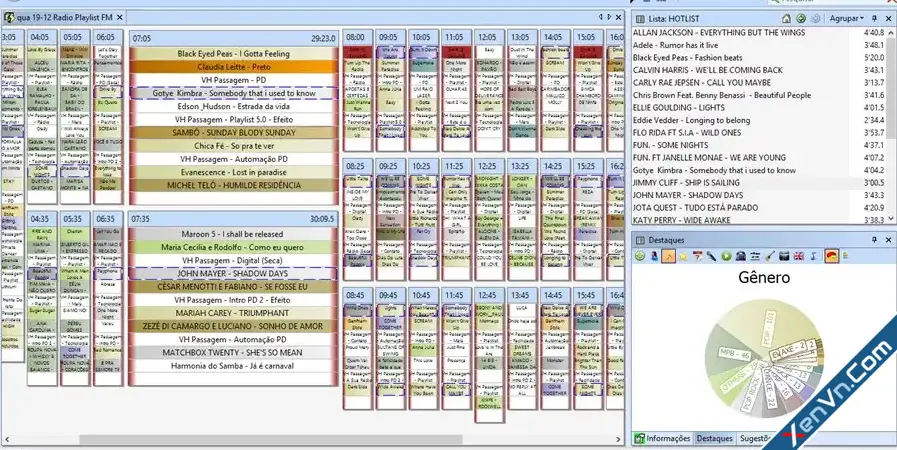Screen dimensions: 897x450
Task: Select MICHEL TELÓ - HUMILDE RESIDÊNCIA
Action: point(233,185)
